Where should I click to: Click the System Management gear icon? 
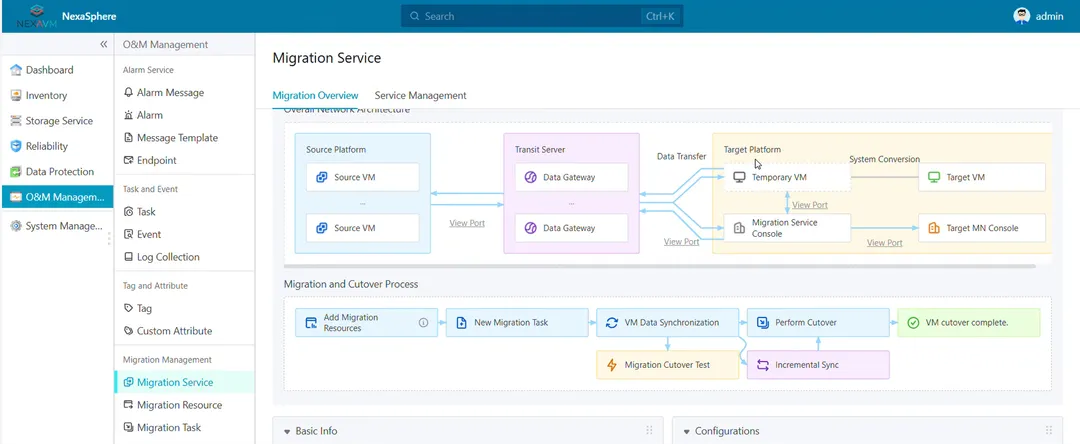(x=16, y=226)
